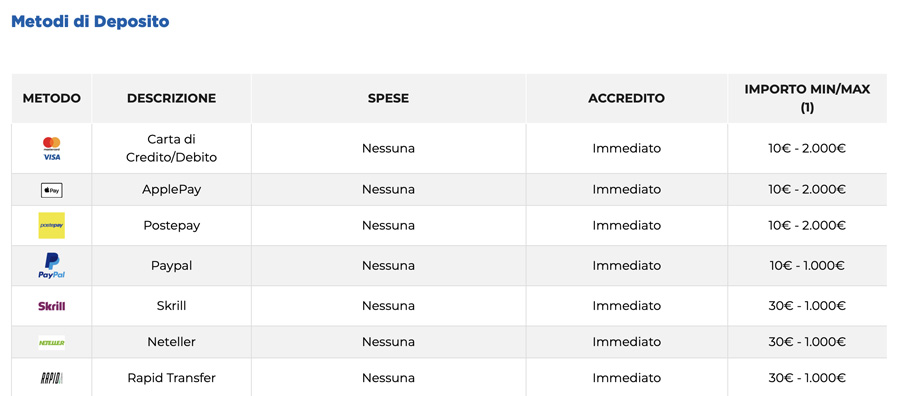The height and width of the screenshot is (396, 900).
Task: Select the ACCREDITO column header
Action: pos(626,98)
